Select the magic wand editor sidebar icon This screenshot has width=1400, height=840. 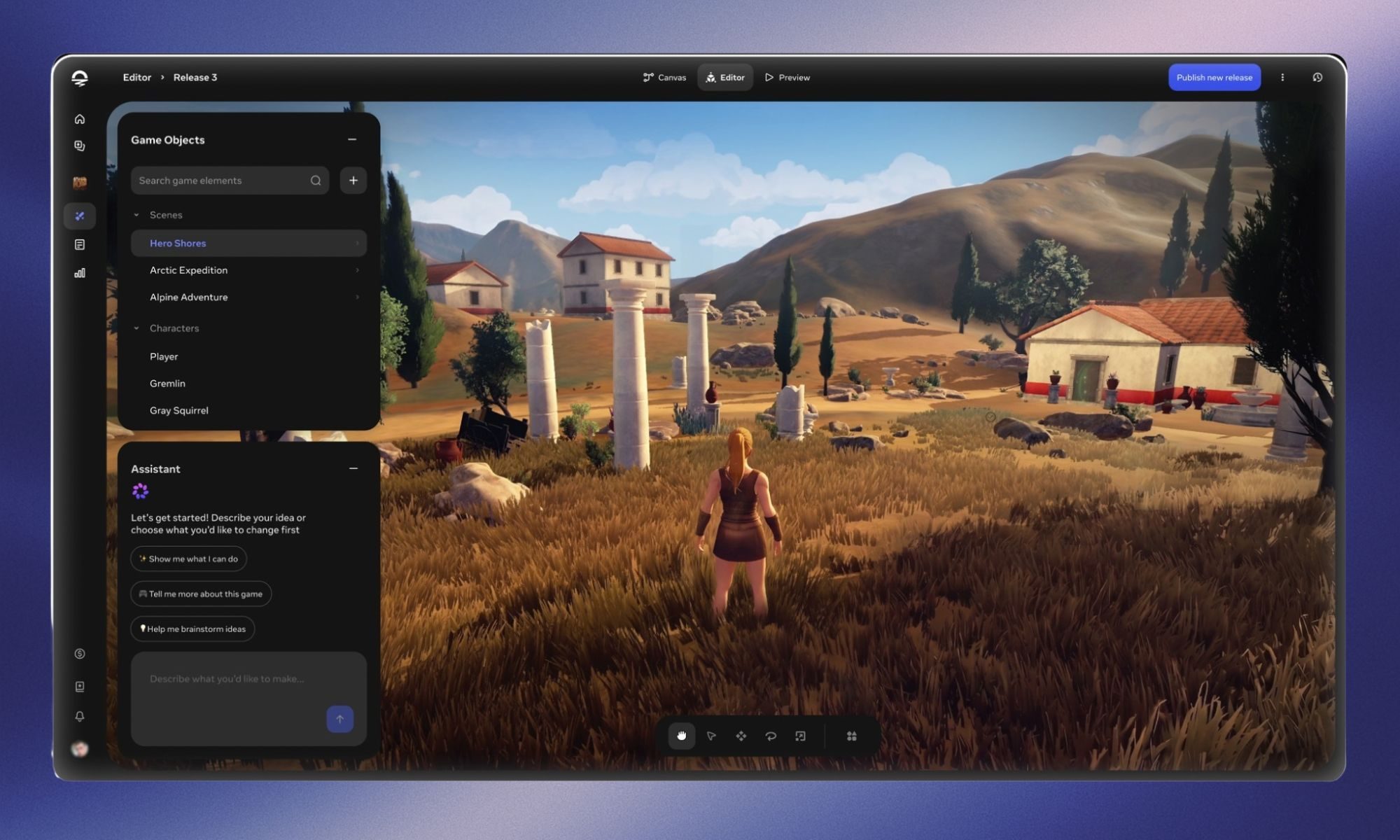80,216
